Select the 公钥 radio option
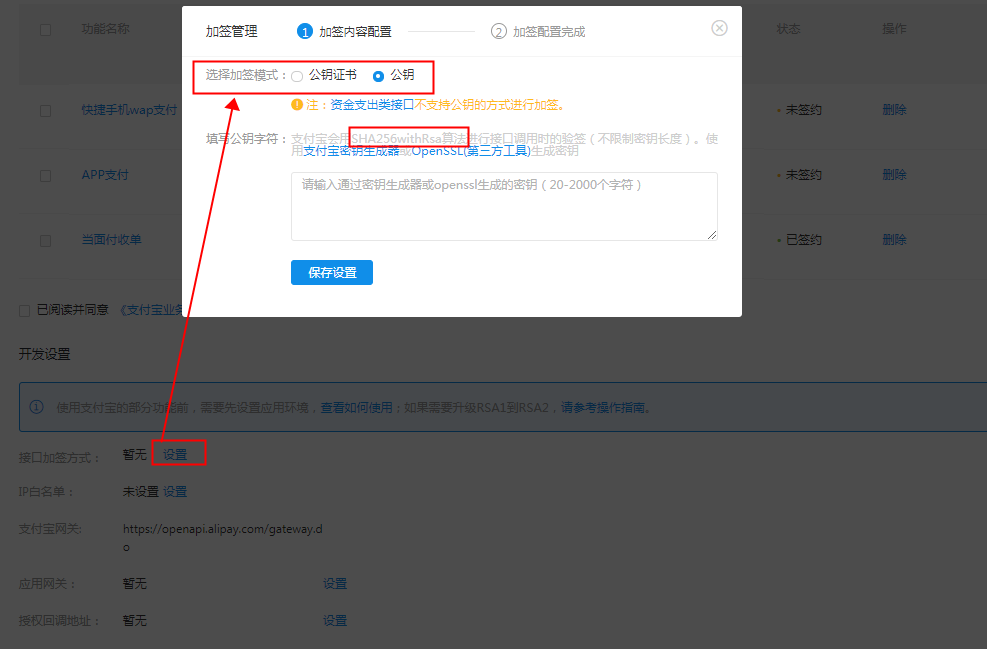Screen dimensions: 987x649 coord(378,76)
